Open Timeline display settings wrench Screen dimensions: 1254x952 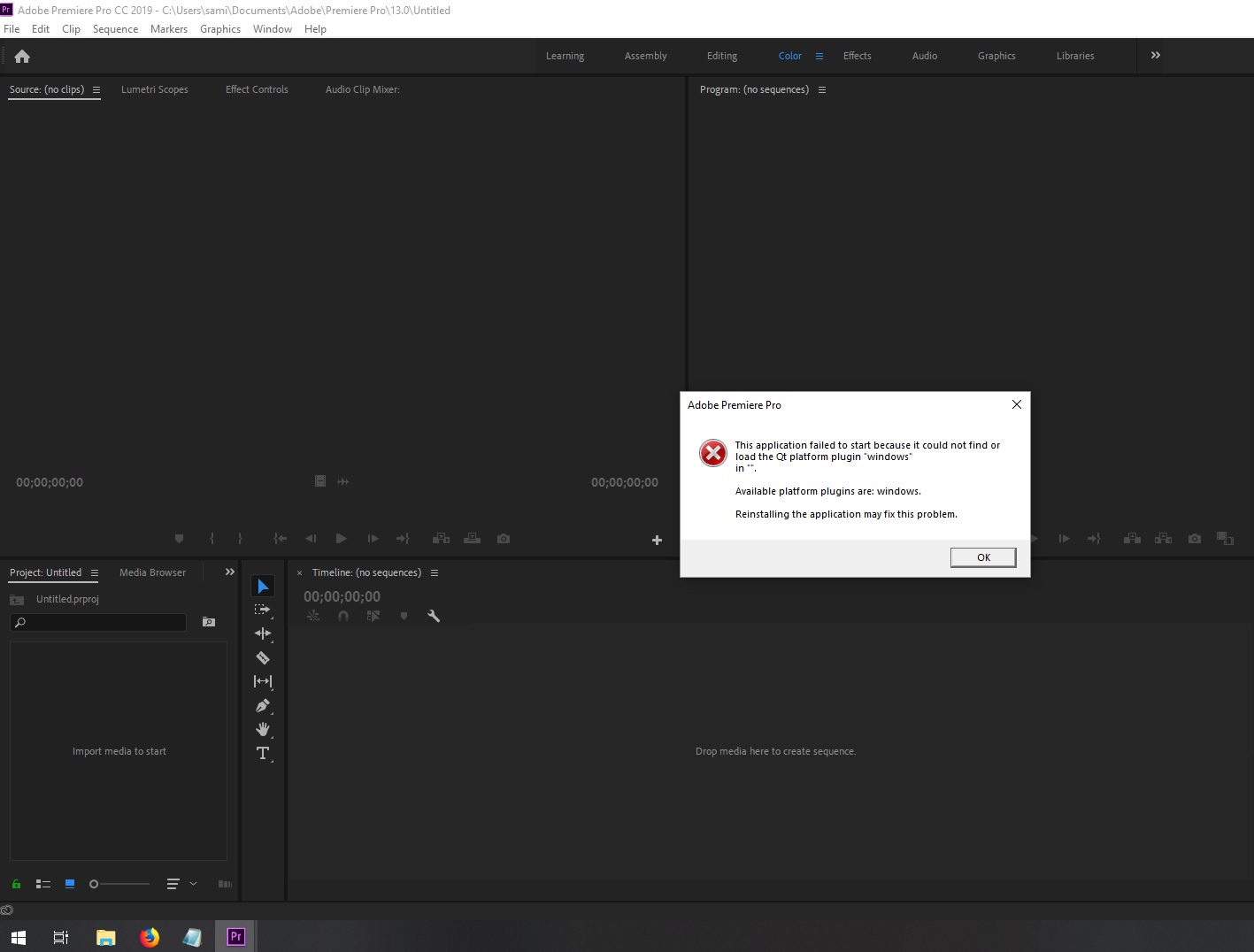point(434,616)
